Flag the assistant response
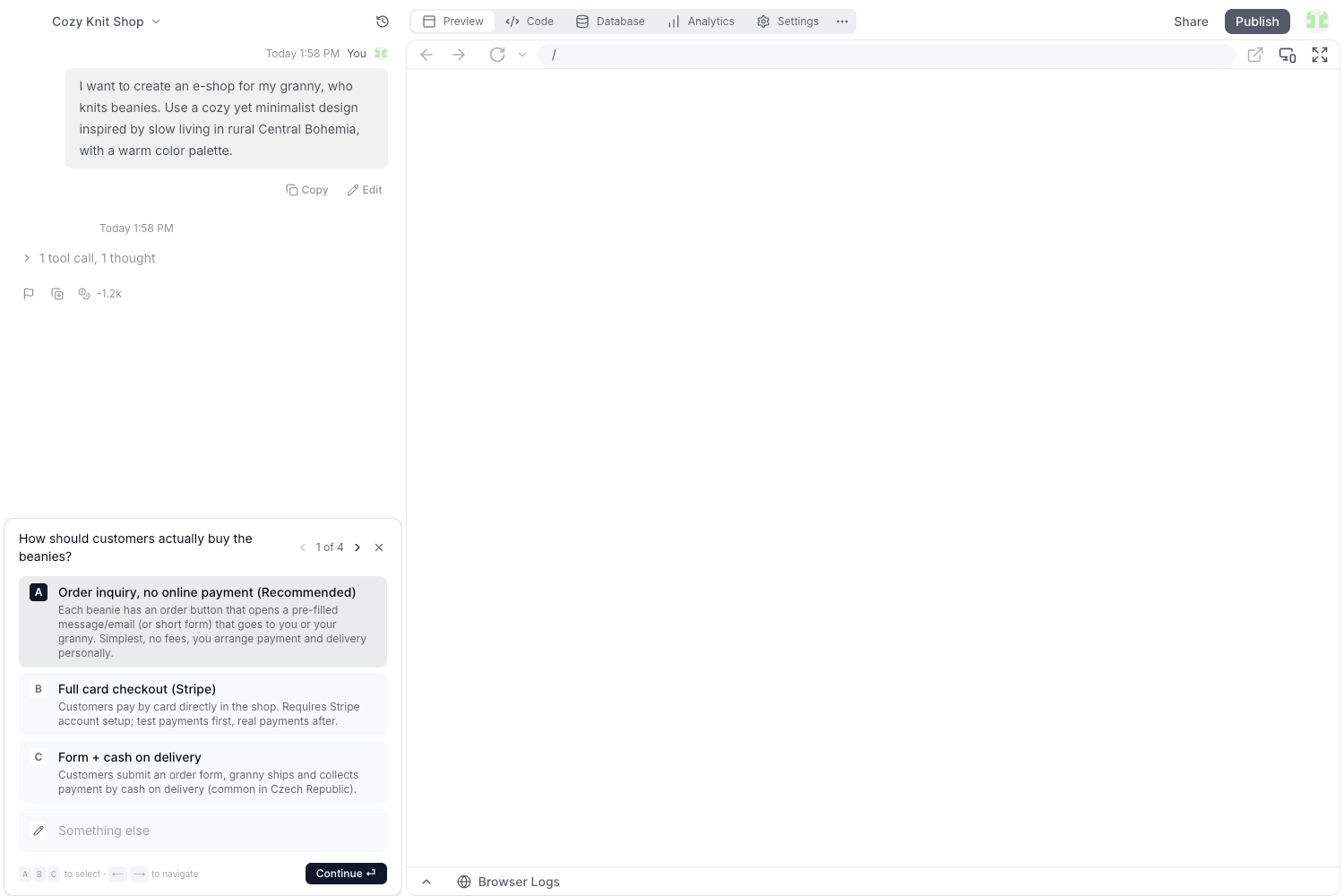The height and width of the screenshot is (896, 1344). (x=29, y=294)
